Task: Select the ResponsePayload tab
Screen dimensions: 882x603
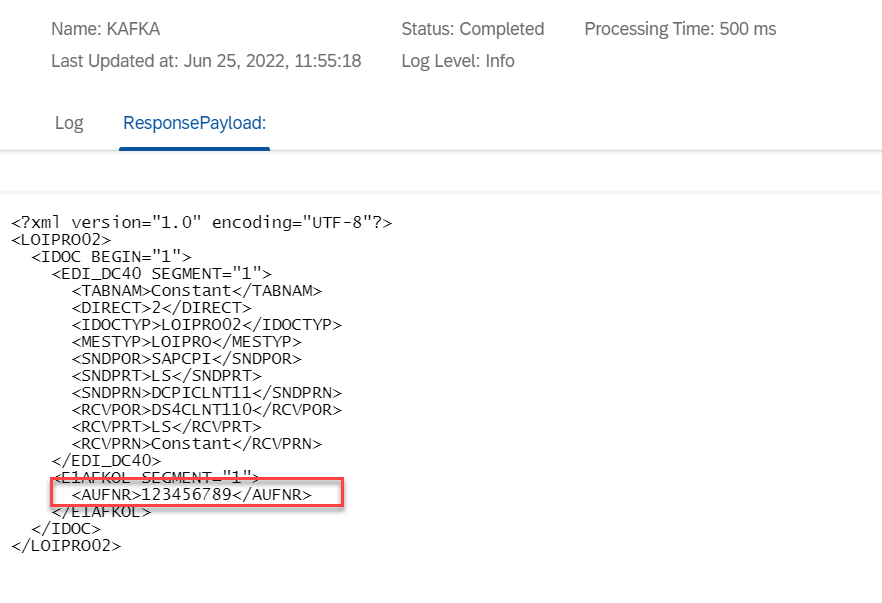Action: [x=194, y=123]
